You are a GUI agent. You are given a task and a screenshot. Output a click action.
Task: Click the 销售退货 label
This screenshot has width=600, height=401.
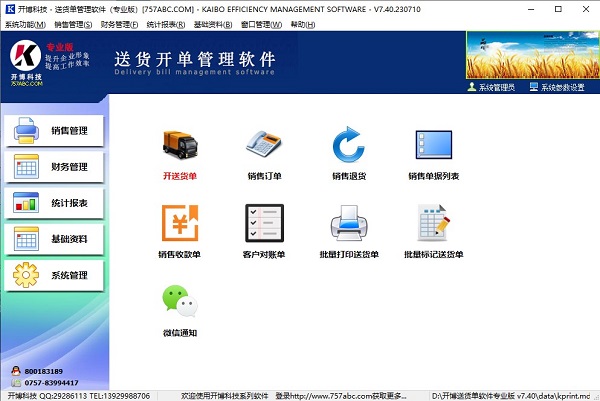coord(349,176)
